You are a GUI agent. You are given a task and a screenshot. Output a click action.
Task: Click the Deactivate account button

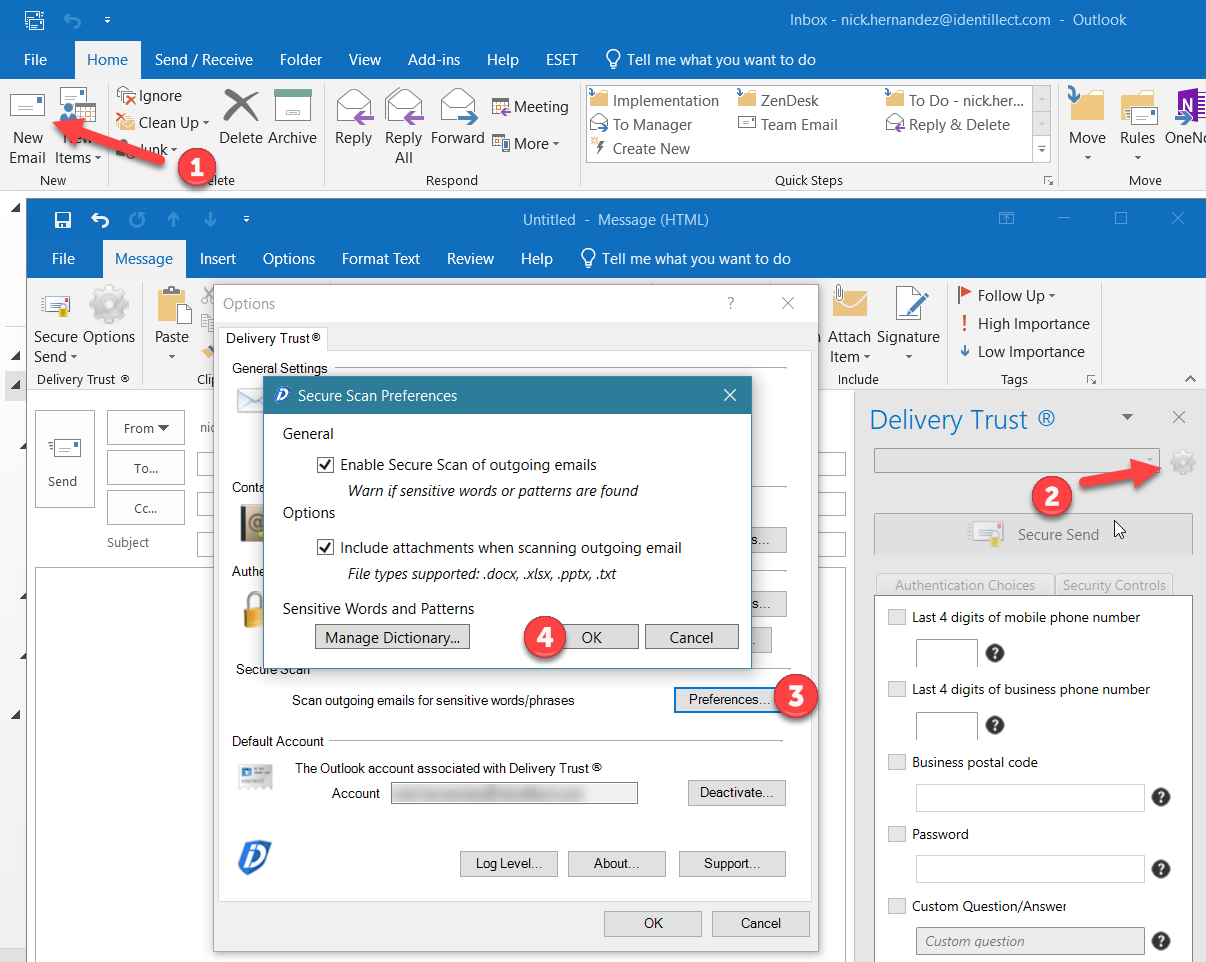(736, 793)
